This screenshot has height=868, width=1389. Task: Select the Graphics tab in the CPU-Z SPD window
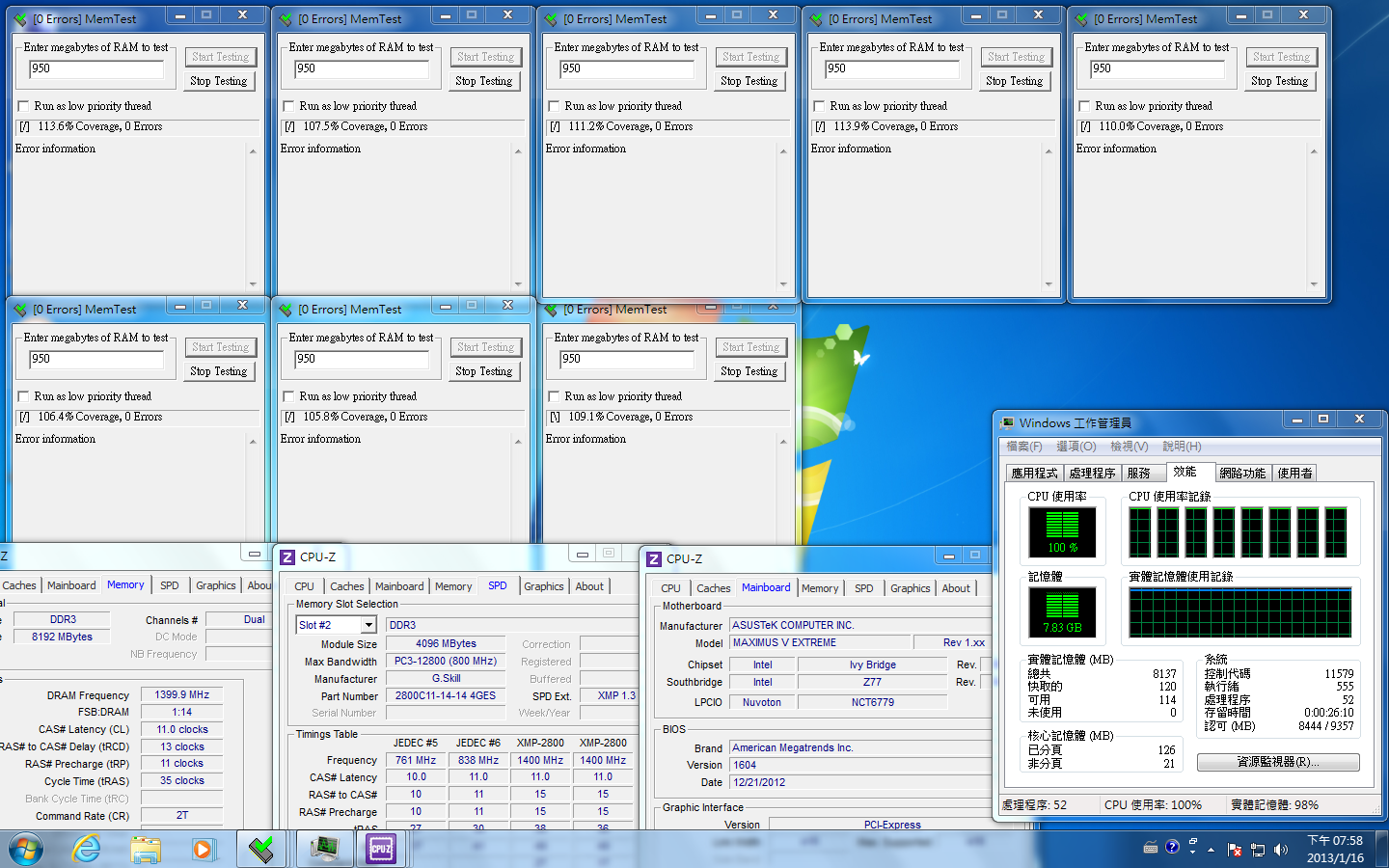[x=544, y=586]
